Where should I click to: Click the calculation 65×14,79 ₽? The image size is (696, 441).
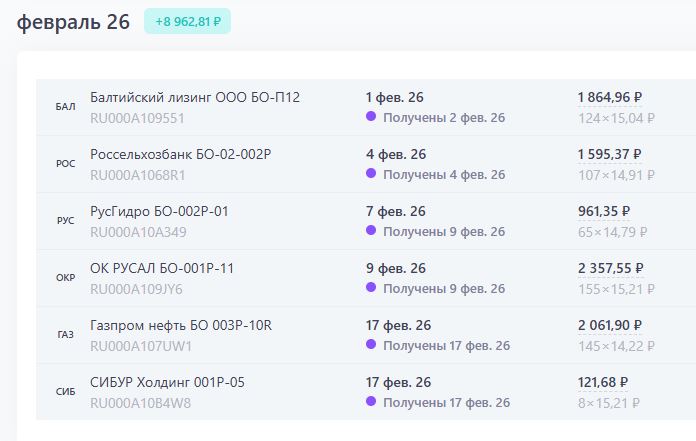(x=613, y=232)
